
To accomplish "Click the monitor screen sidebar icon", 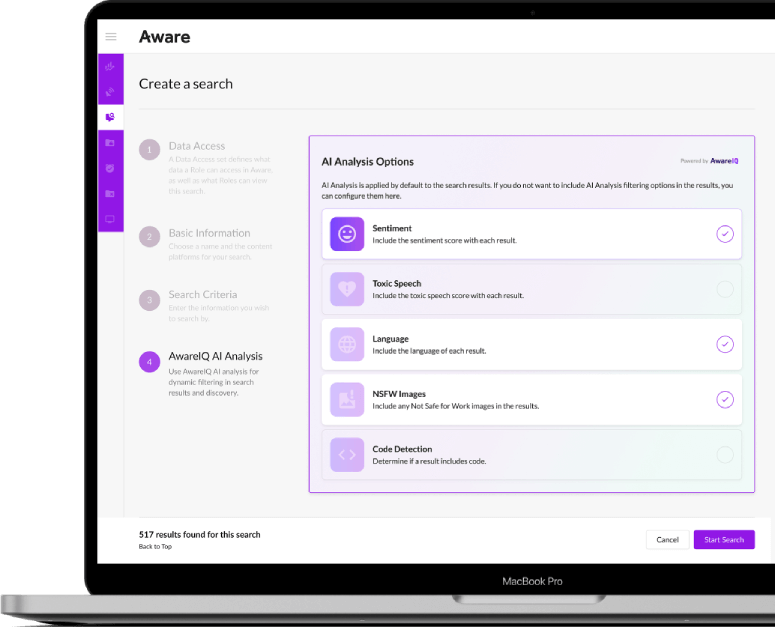I will click(110, 219).
